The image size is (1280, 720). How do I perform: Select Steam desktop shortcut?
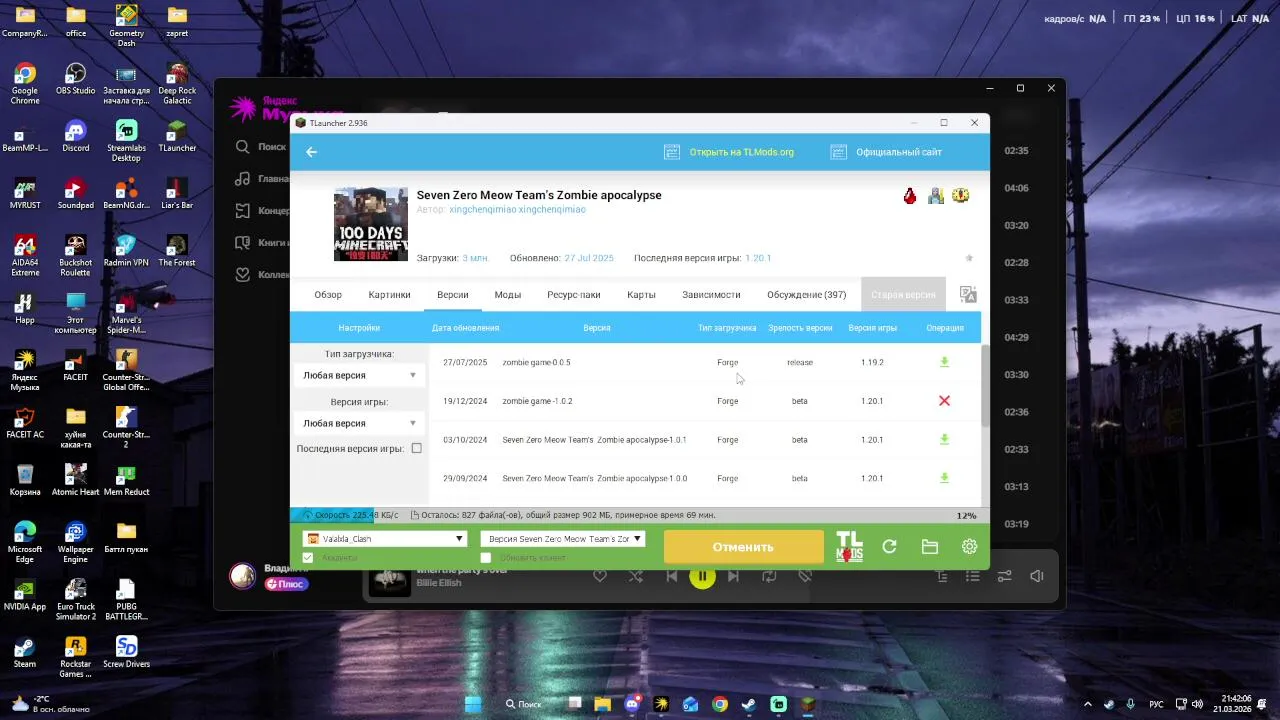click(x=25, y=652)
